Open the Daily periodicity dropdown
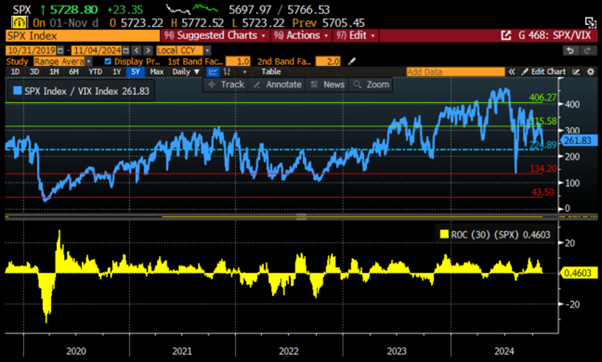Image resolution: width=602 pixels, height=362 pixels. (x=186, y=72)
